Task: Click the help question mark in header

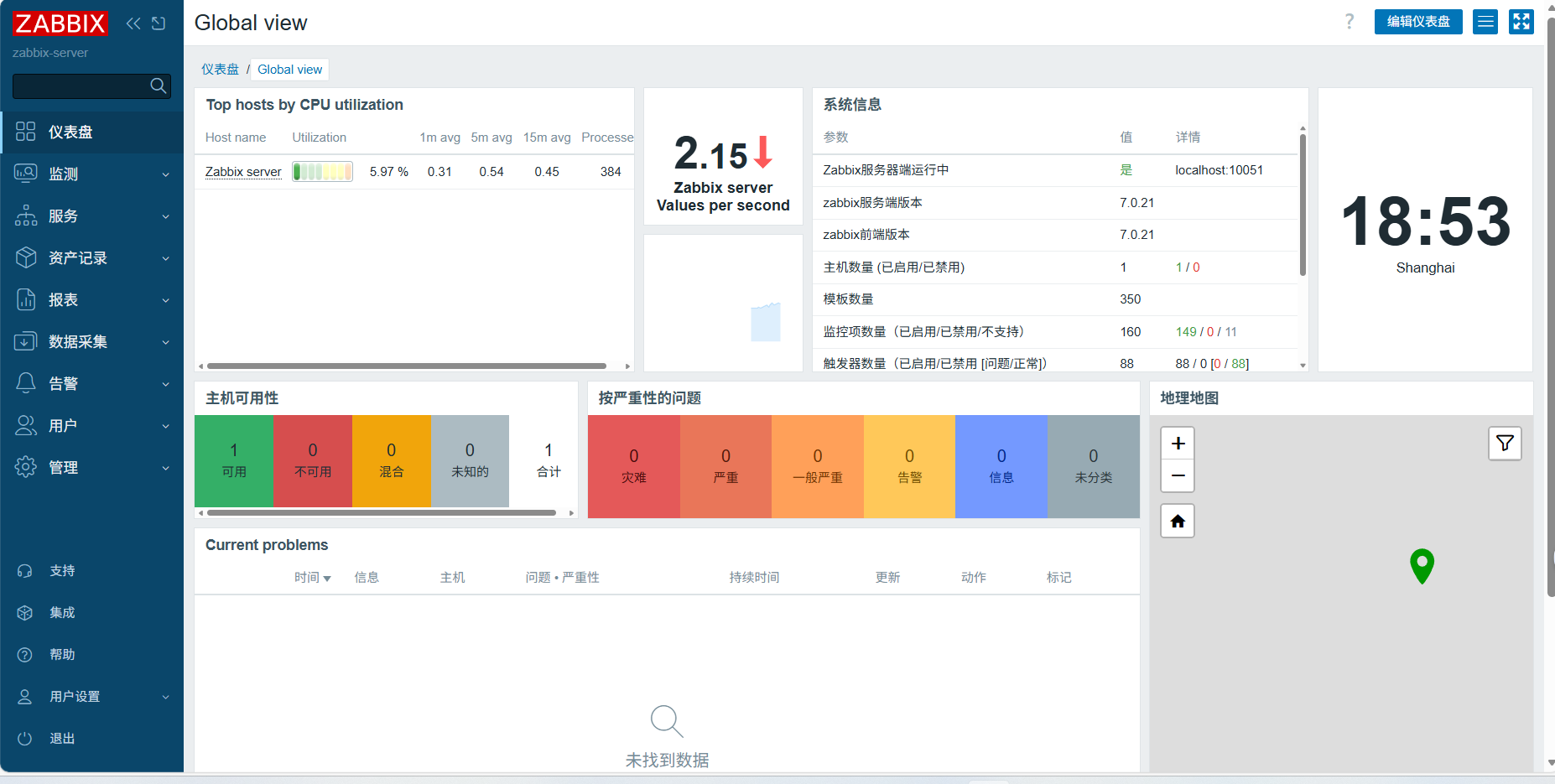Action: point(1350,22)
